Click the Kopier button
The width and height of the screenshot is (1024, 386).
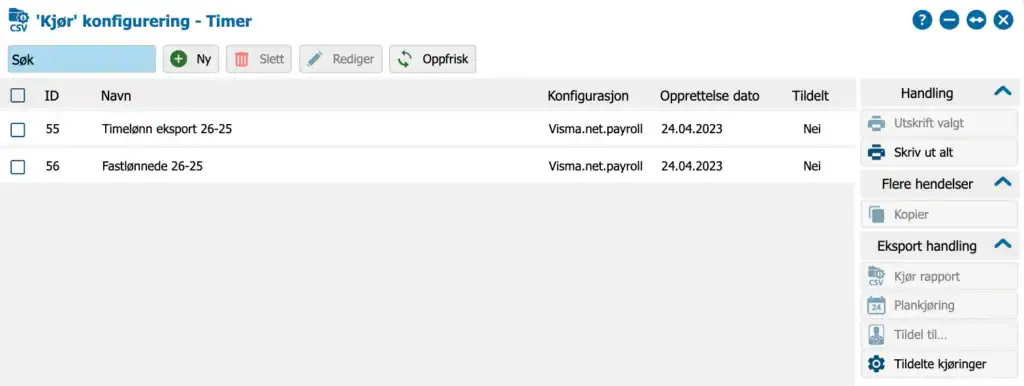click(939, 215)
